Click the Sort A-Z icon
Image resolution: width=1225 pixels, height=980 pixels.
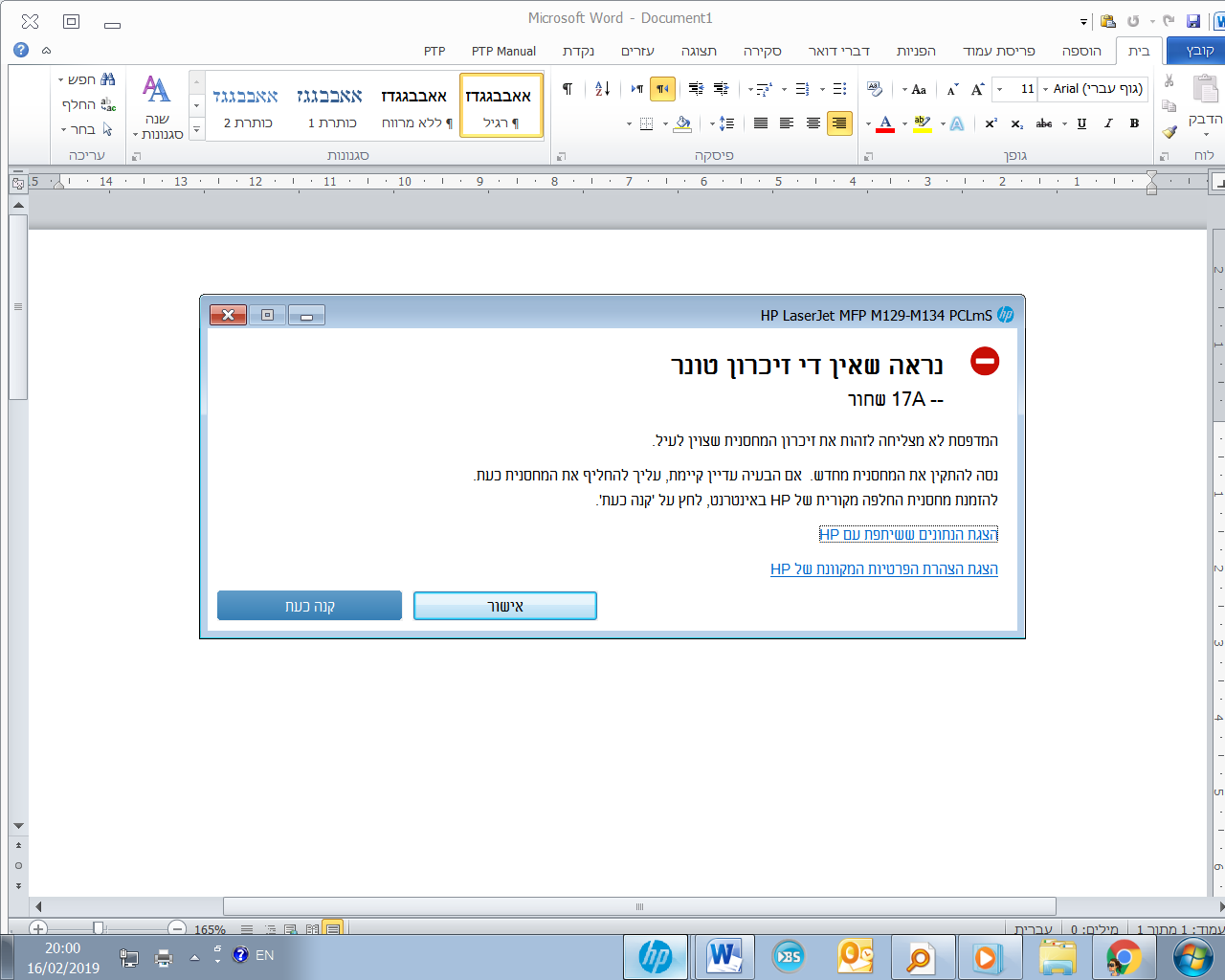point(602,89)
